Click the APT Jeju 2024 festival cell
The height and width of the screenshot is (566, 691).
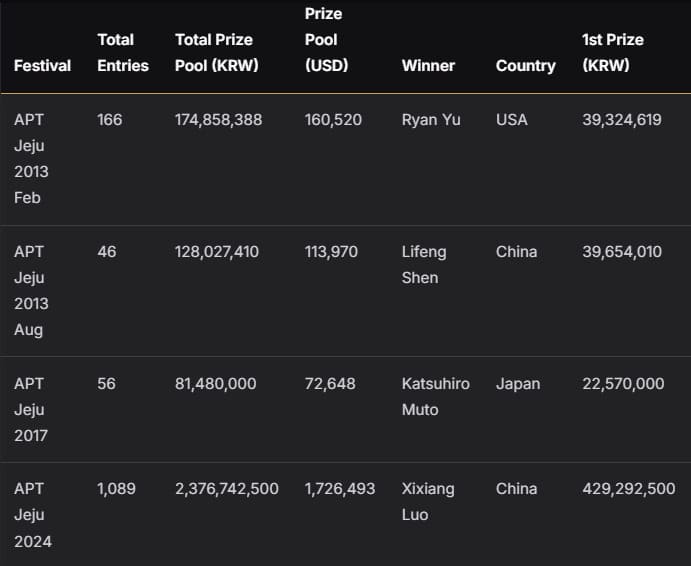click(33, 515)
